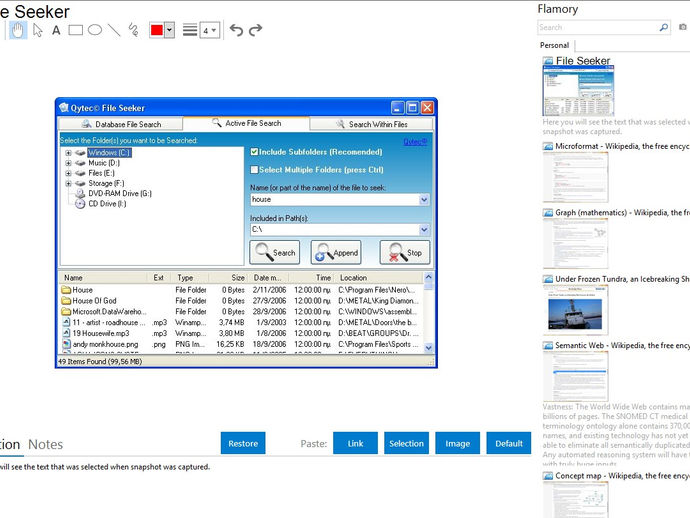
Task: Click the Flamory search magnifier icon
Action: coord(664,27)
